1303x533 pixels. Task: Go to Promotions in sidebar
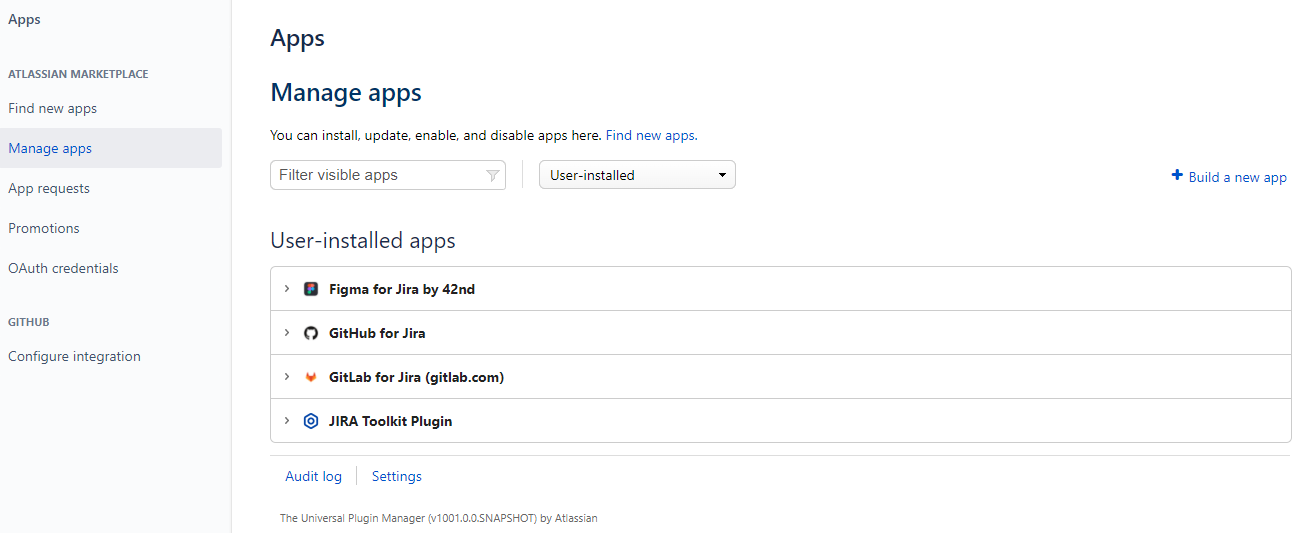click(x=44, y=228)
